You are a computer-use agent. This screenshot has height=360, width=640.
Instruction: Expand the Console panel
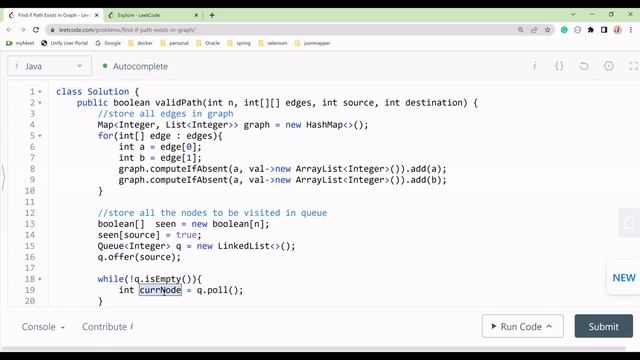pyautogui.click(x=43, y=327)
